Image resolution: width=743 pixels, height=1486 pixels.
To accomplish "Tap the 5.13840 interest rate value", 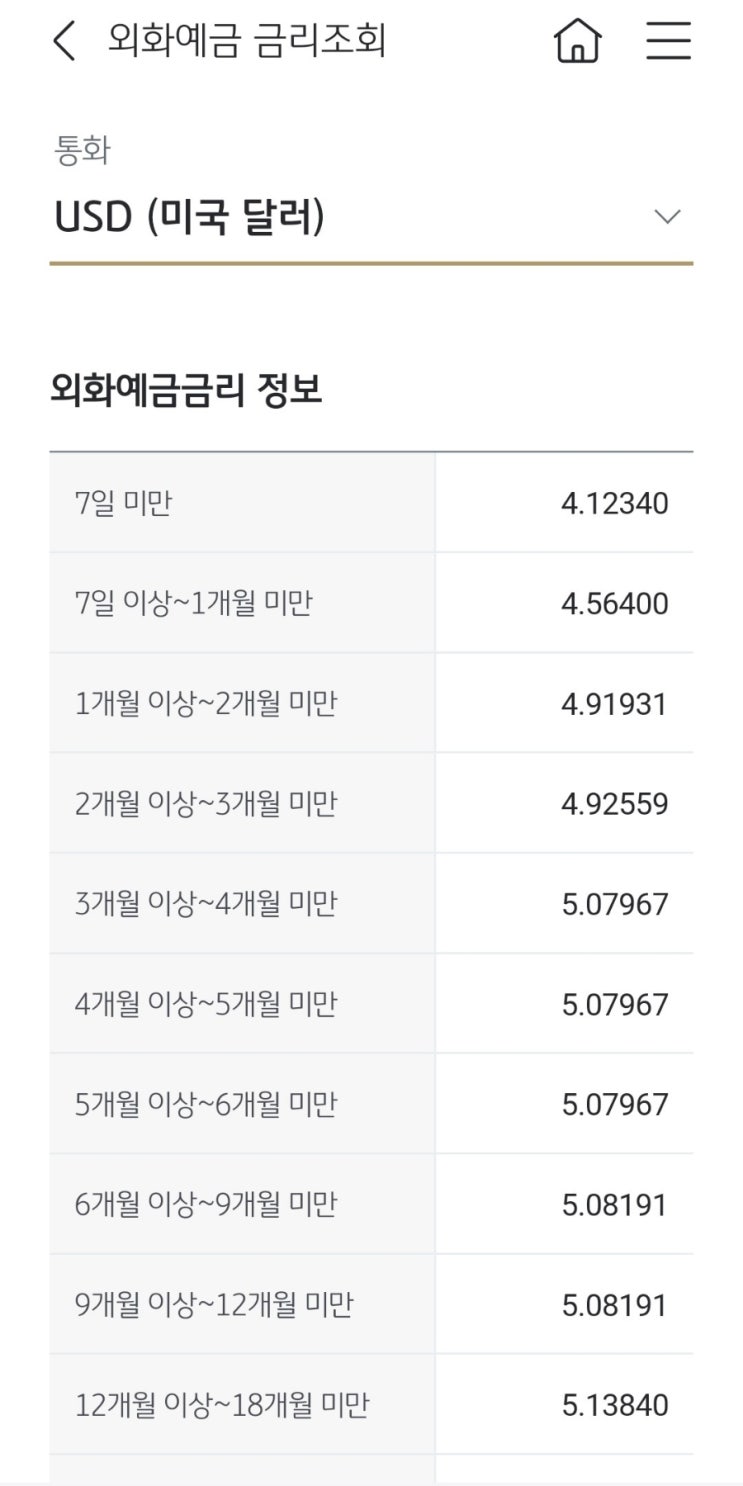I will (614, 1405).
